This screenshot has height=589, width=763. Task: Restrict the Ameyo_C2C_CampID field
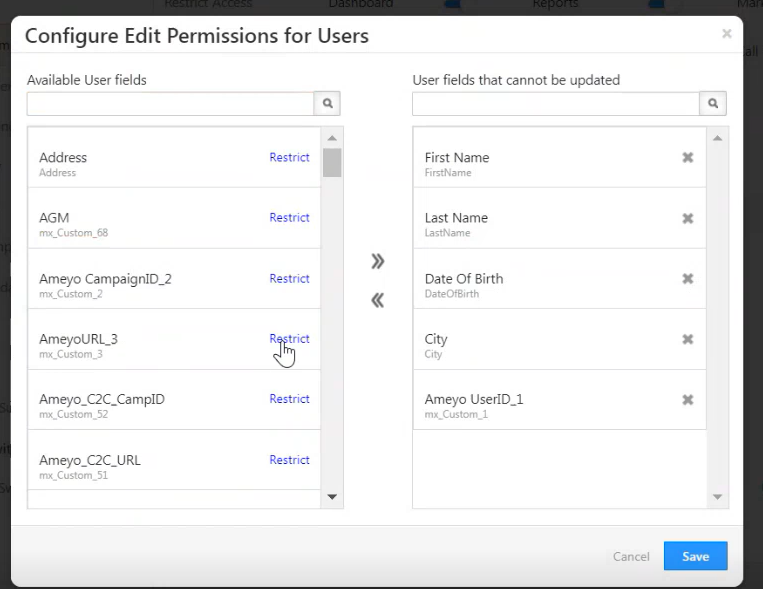[x=289, y=398]
